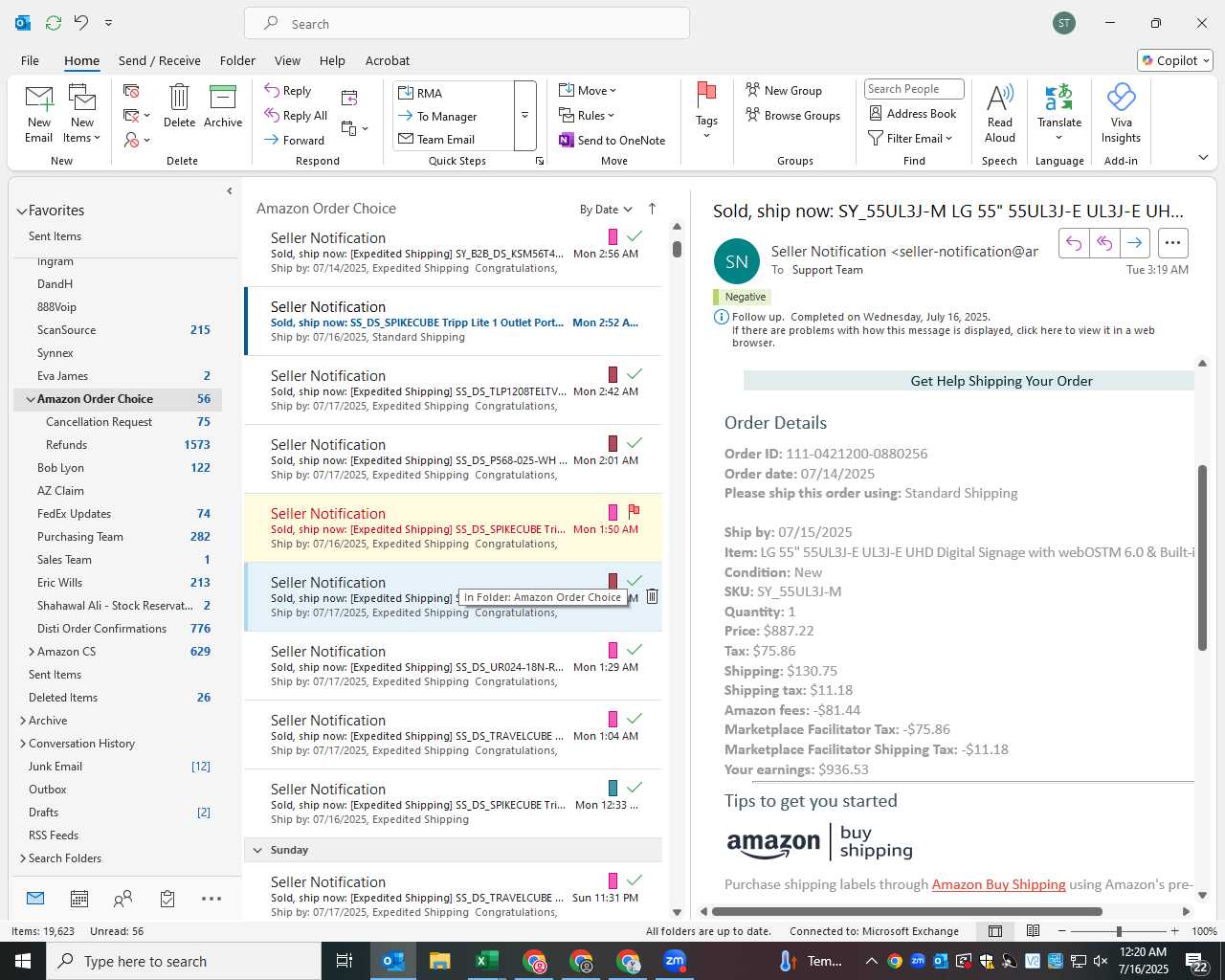Open Viva Insights add-in
This screenshot has width=1225, height=980.
click(x=1121, y=114)
